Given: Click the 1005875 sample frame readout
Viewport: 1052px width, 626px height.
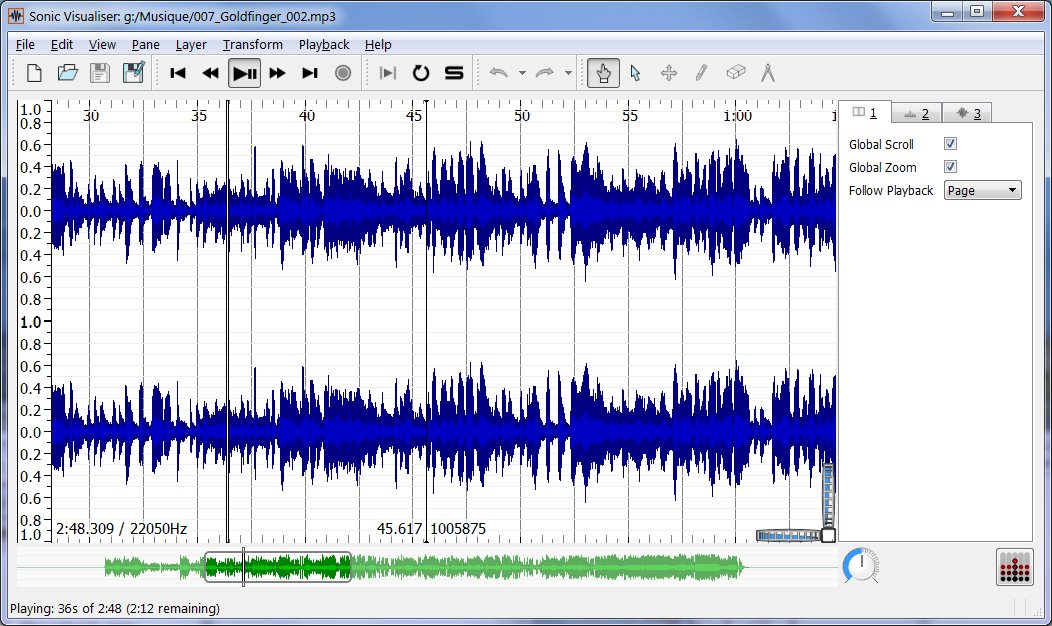Looking at the screenshot, I should click(458, 529).
